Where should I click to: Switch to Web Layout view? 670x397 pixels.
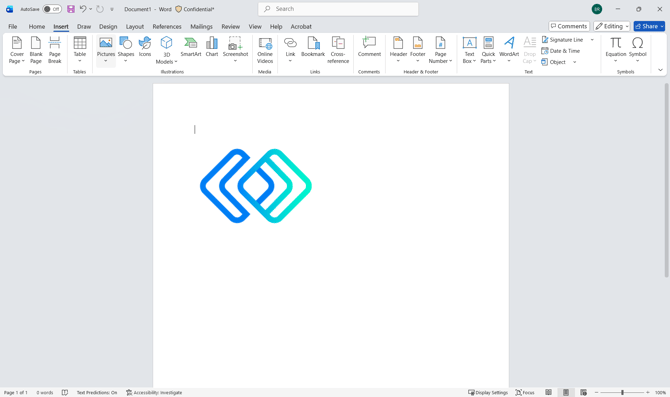[x=583, y=392]
